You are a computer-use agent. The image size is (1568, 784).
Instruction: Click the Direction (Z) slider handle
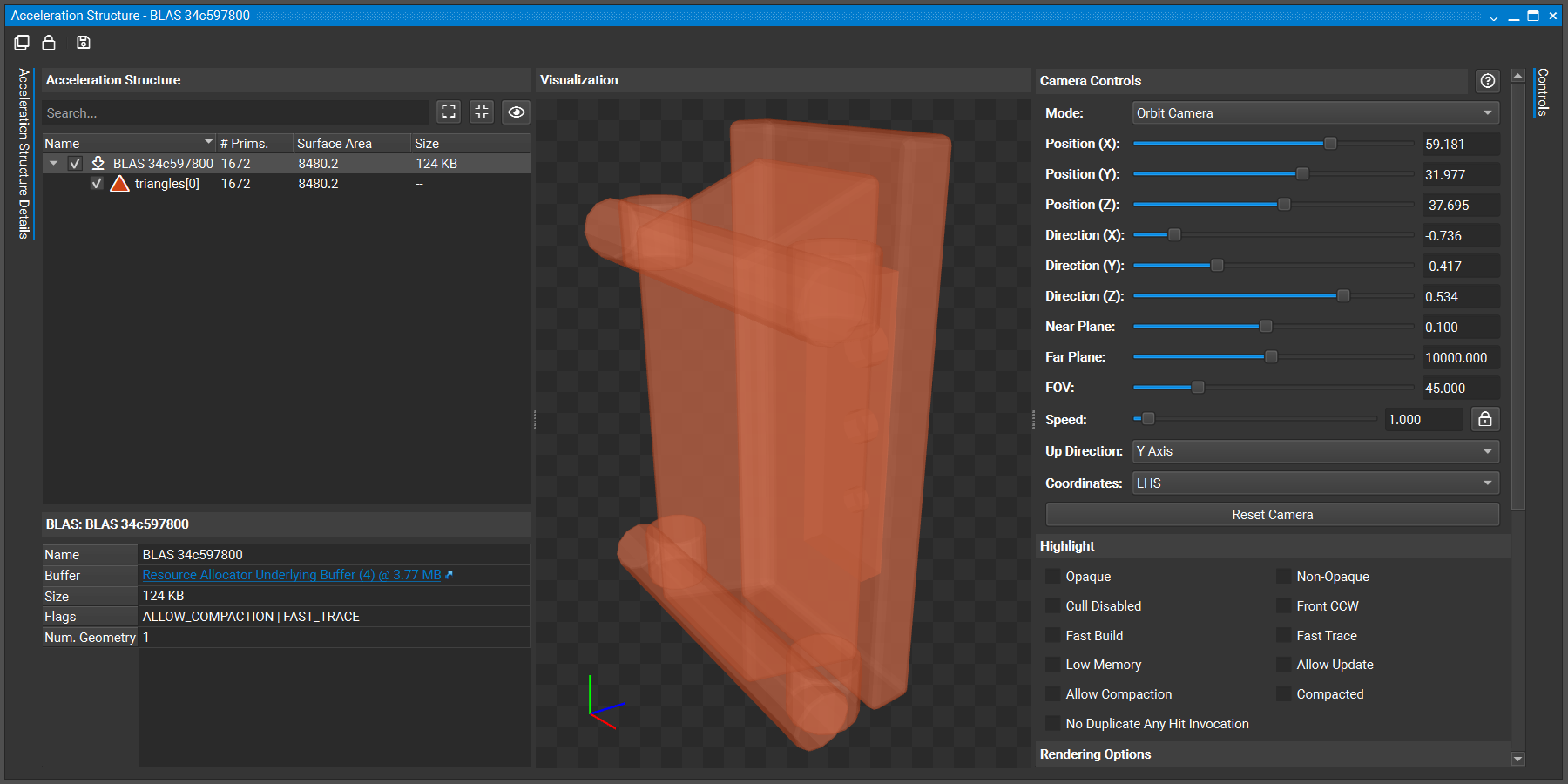1343,295
